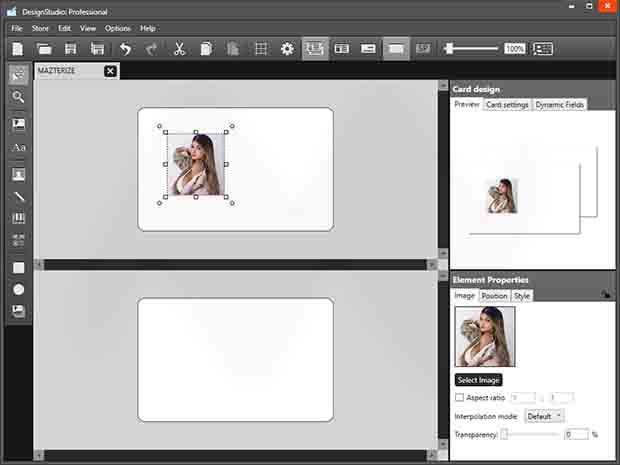Copy the selected element
Image resolution: width=620 pixels, height=465 pixels.
point(206,49)
